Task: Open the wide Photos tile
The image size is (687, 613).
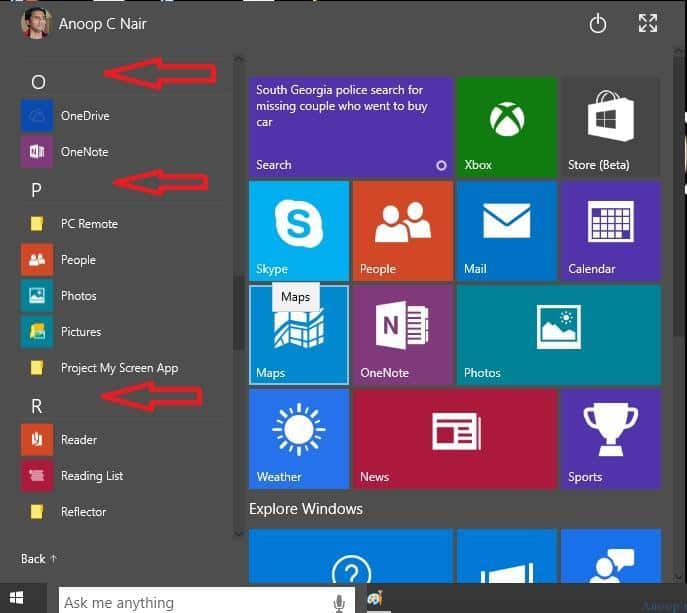Action: tap(559, 335)
